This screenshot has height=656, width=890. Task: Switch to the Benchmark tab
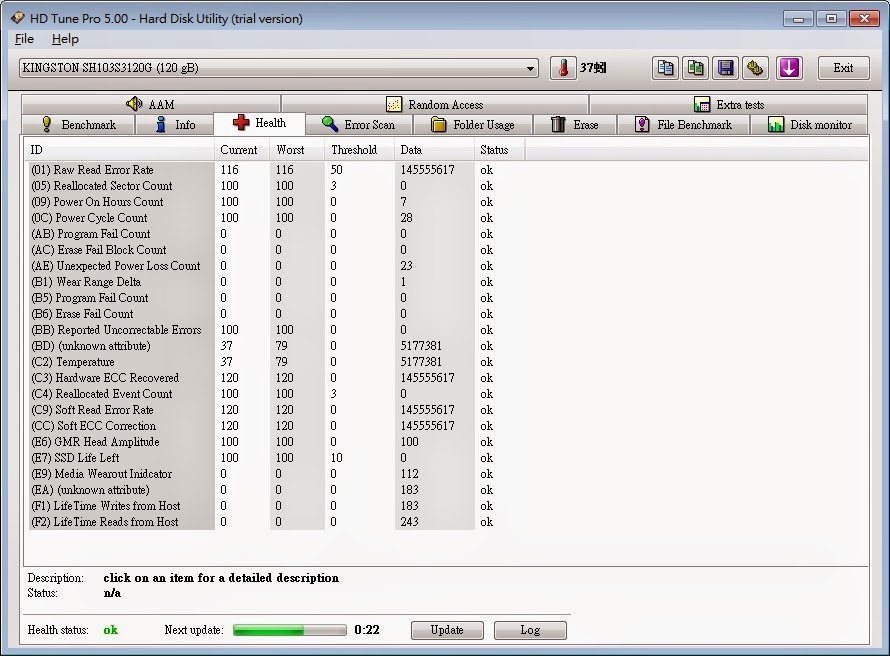point(78,124)
